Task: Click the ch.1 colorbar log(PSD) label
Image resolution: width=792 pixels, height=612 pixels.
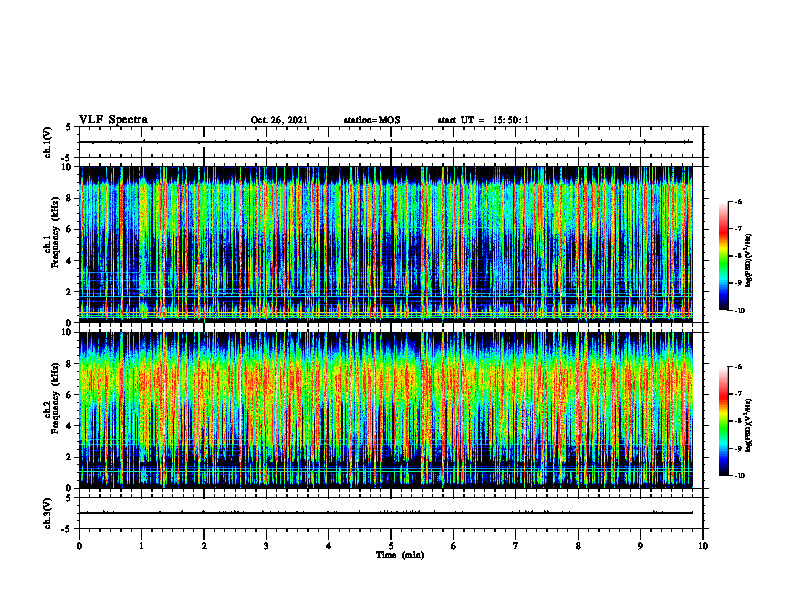Action: point(749,260)
